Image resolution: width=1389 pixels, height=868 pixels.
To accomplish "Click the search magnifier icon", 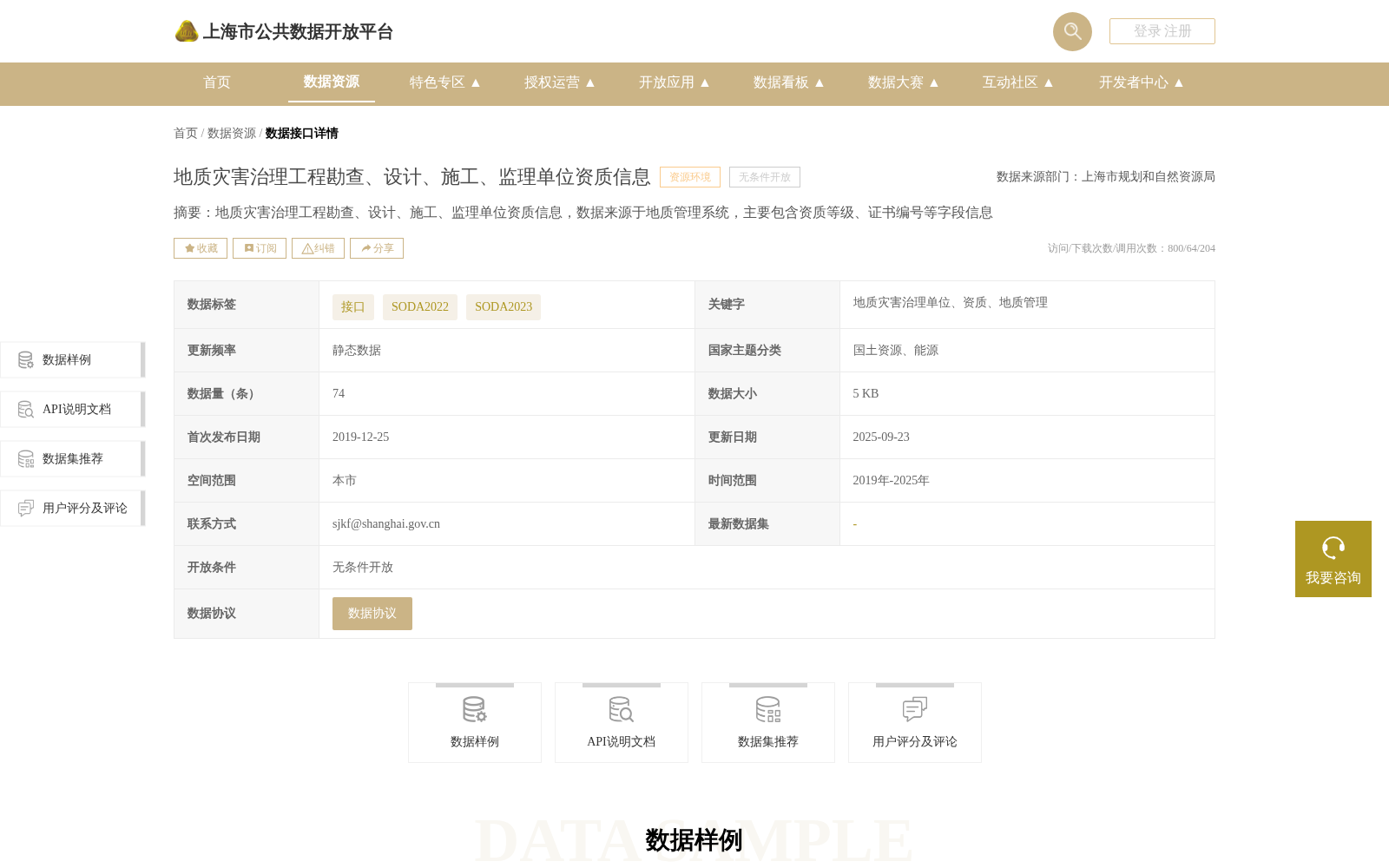I will coord(1072,31).
